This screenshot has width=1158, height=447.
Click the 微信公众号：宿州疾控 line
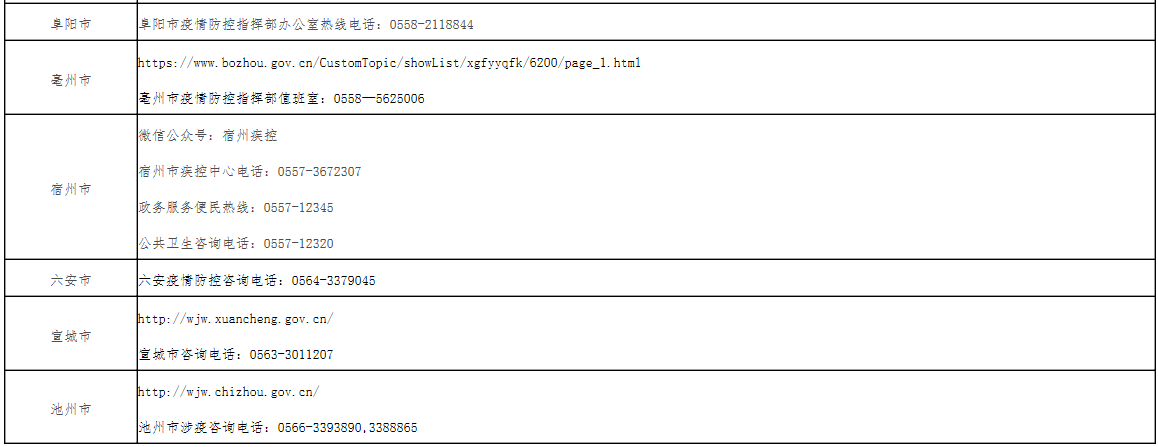pyautogui.click(x=207, y=136)
